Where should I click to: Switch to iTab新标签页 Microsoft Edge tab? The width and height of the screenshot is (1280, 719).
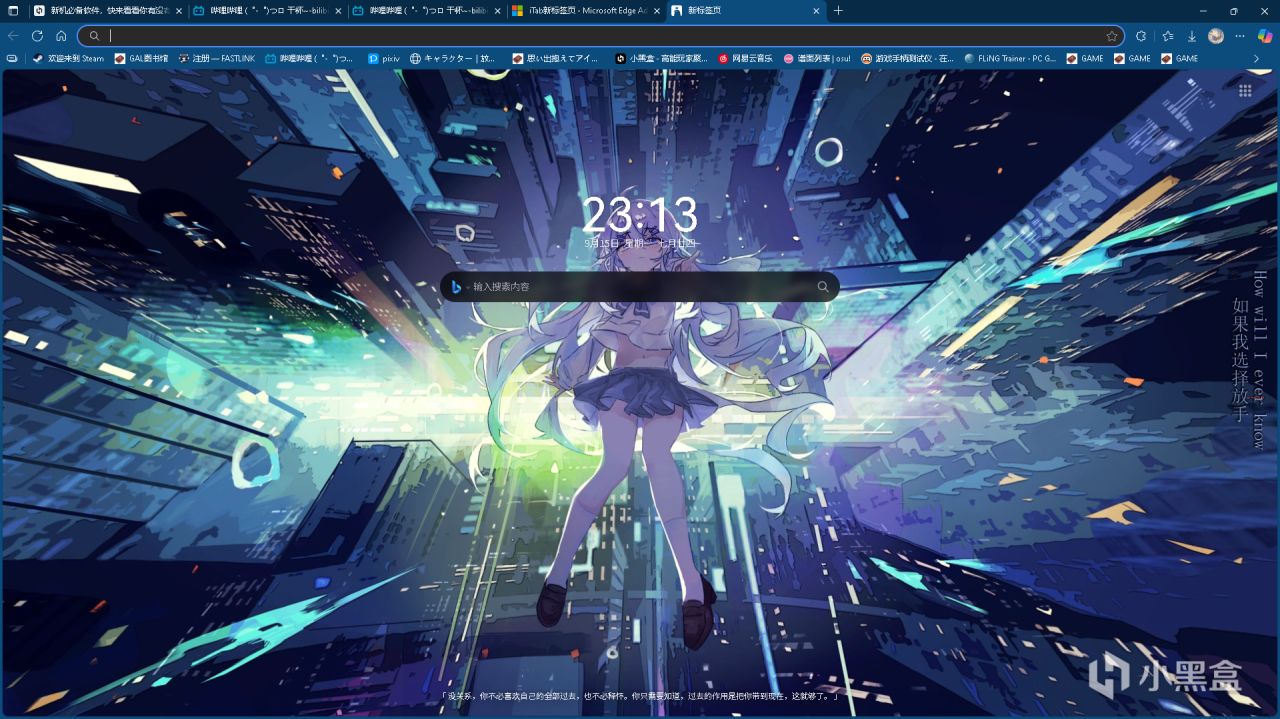click(586, 11)
